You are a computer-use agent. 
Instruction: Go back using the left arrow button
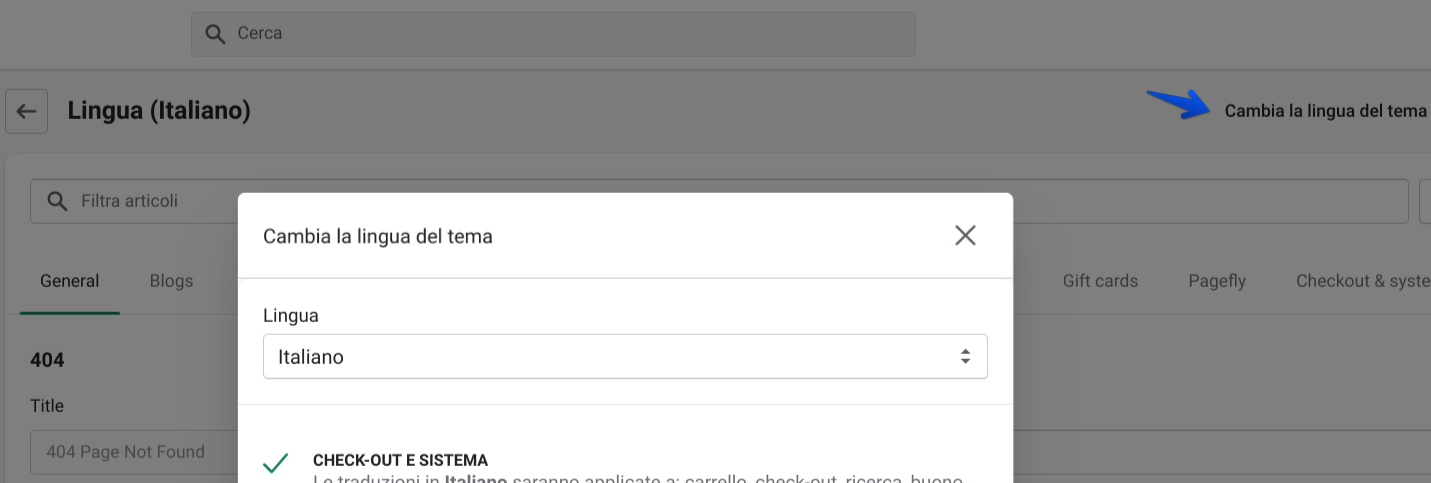click(27, 111)
